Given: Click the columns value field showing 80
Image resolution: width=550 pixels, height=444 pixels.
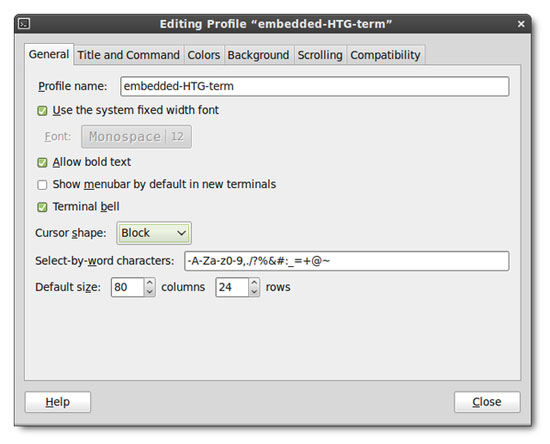Looking at the screenshot, I should tap(127, 287).
